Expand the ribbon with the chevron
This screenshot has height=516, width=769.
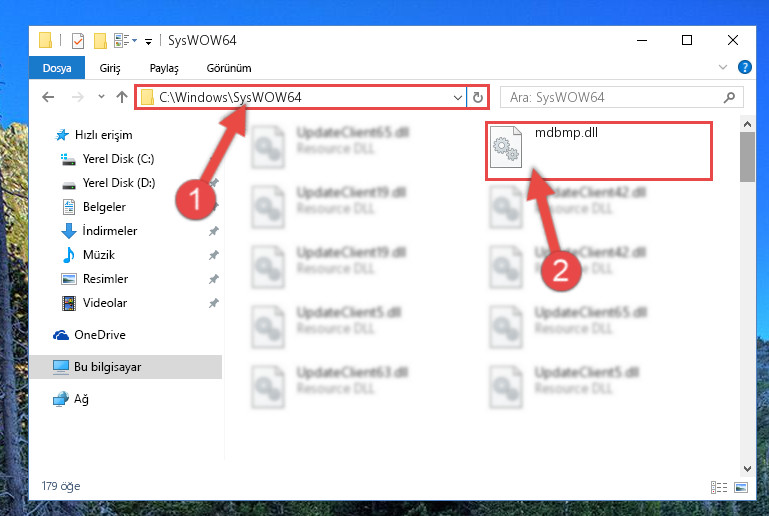pyautogui.click(x=722, y=67)
